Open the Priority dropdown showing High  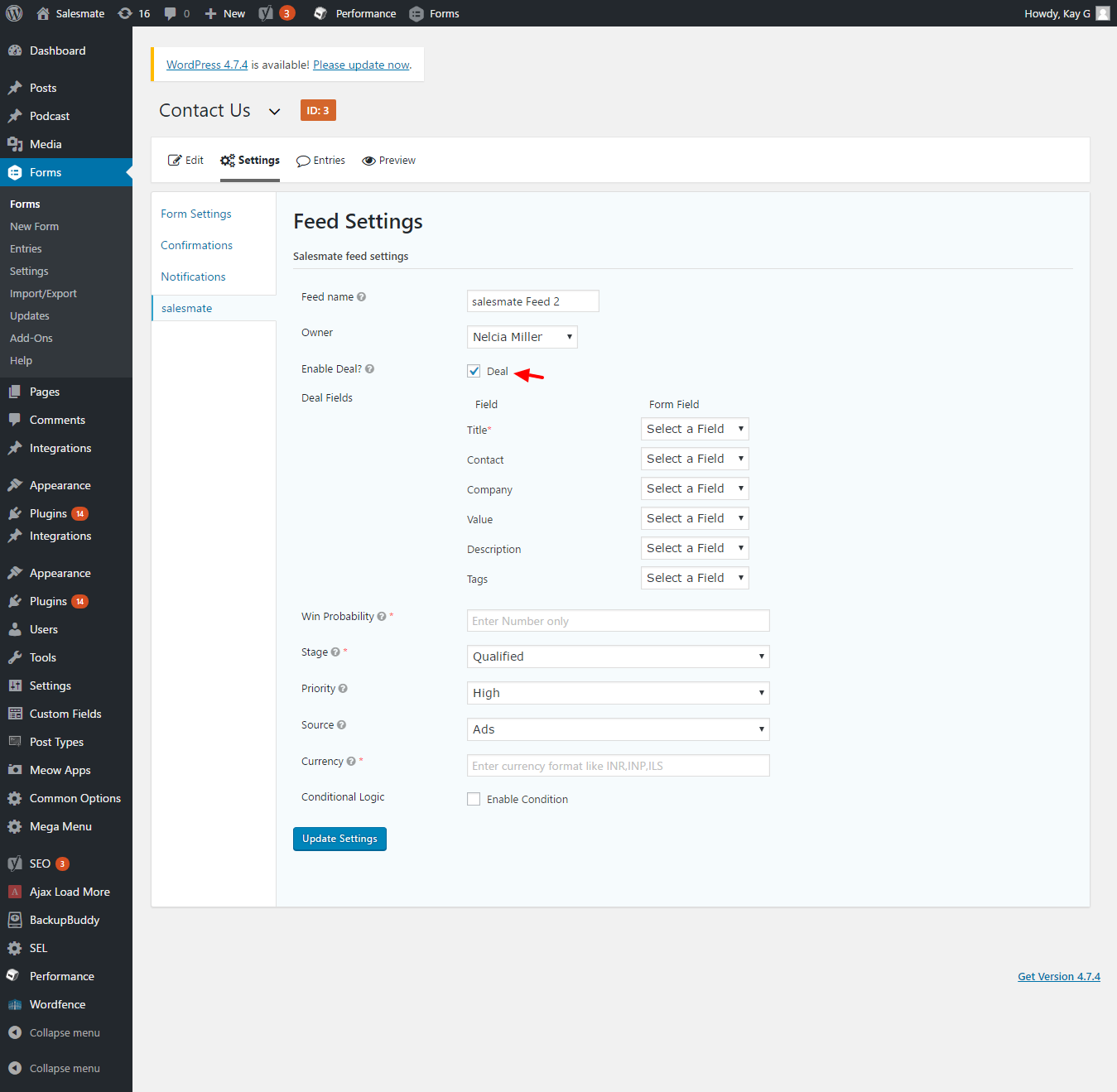(619, 693)
